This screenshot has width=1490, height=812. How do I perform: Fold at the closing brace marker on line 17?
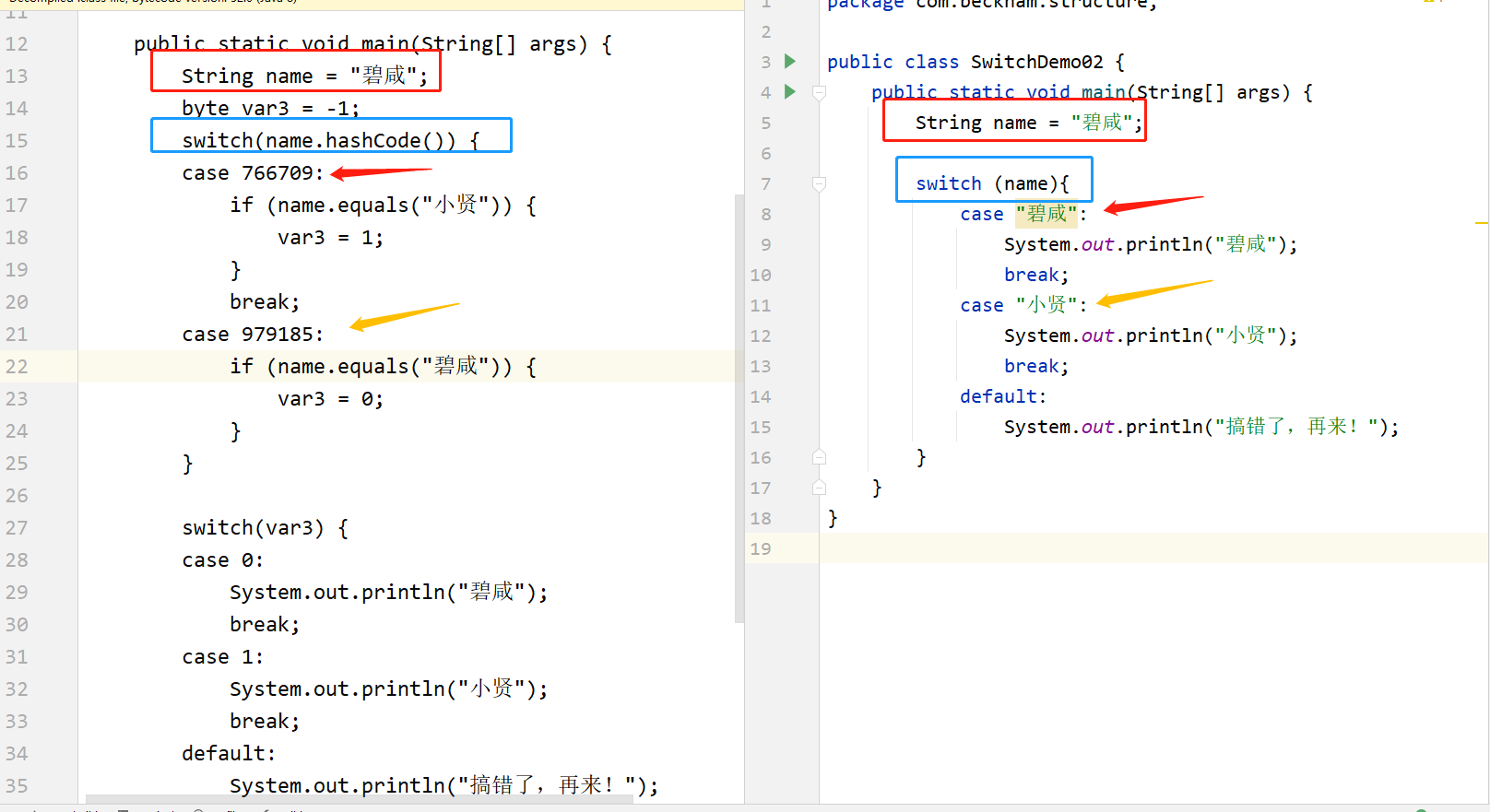pyautogui.click(x=819, y=488)
